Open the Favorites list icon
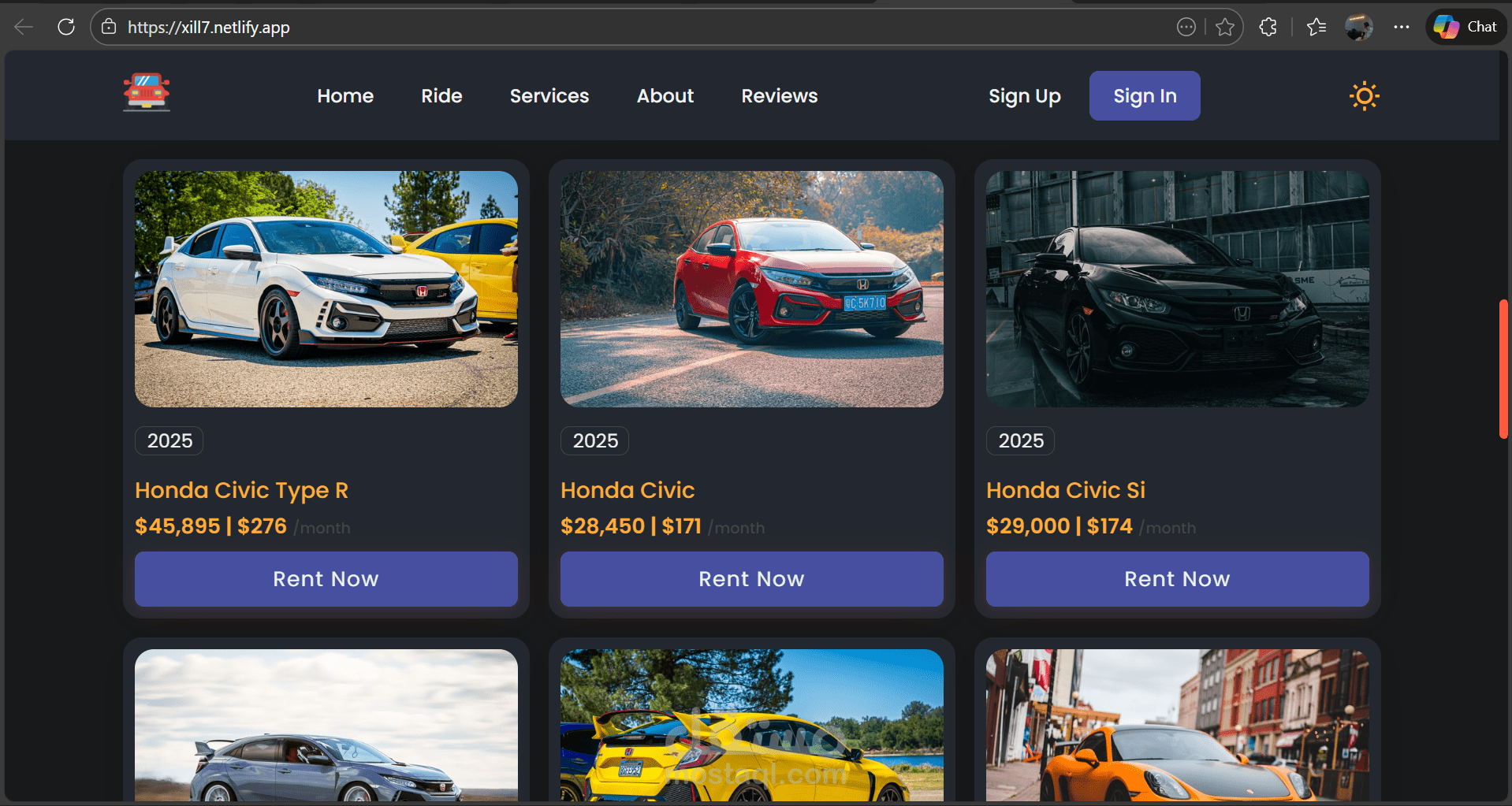This screenshot has height=806, width=1512. pyautogui.click(x=1316, y=28)
